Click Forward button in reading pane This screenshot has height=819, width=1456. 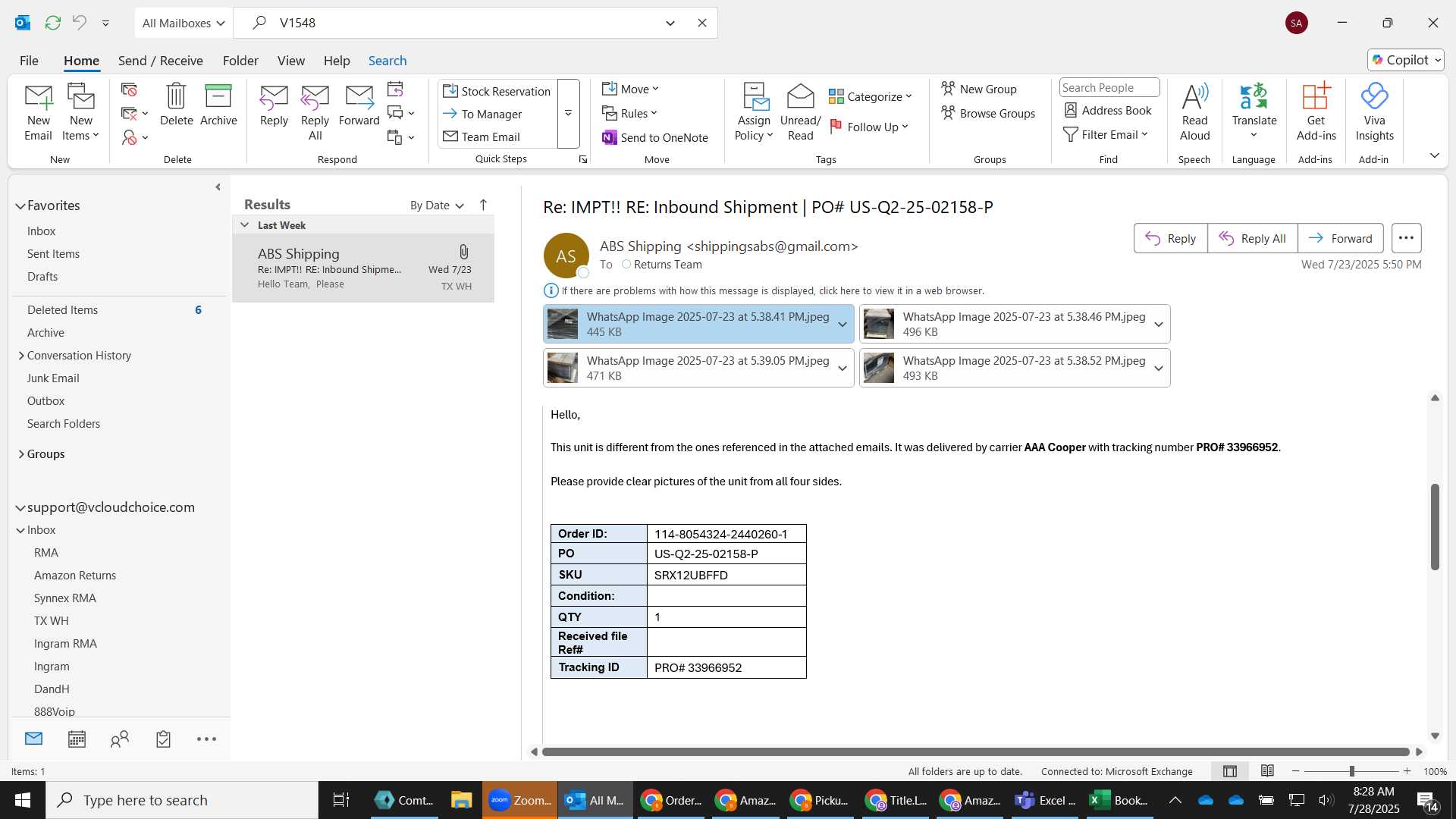pos(1340,238)
